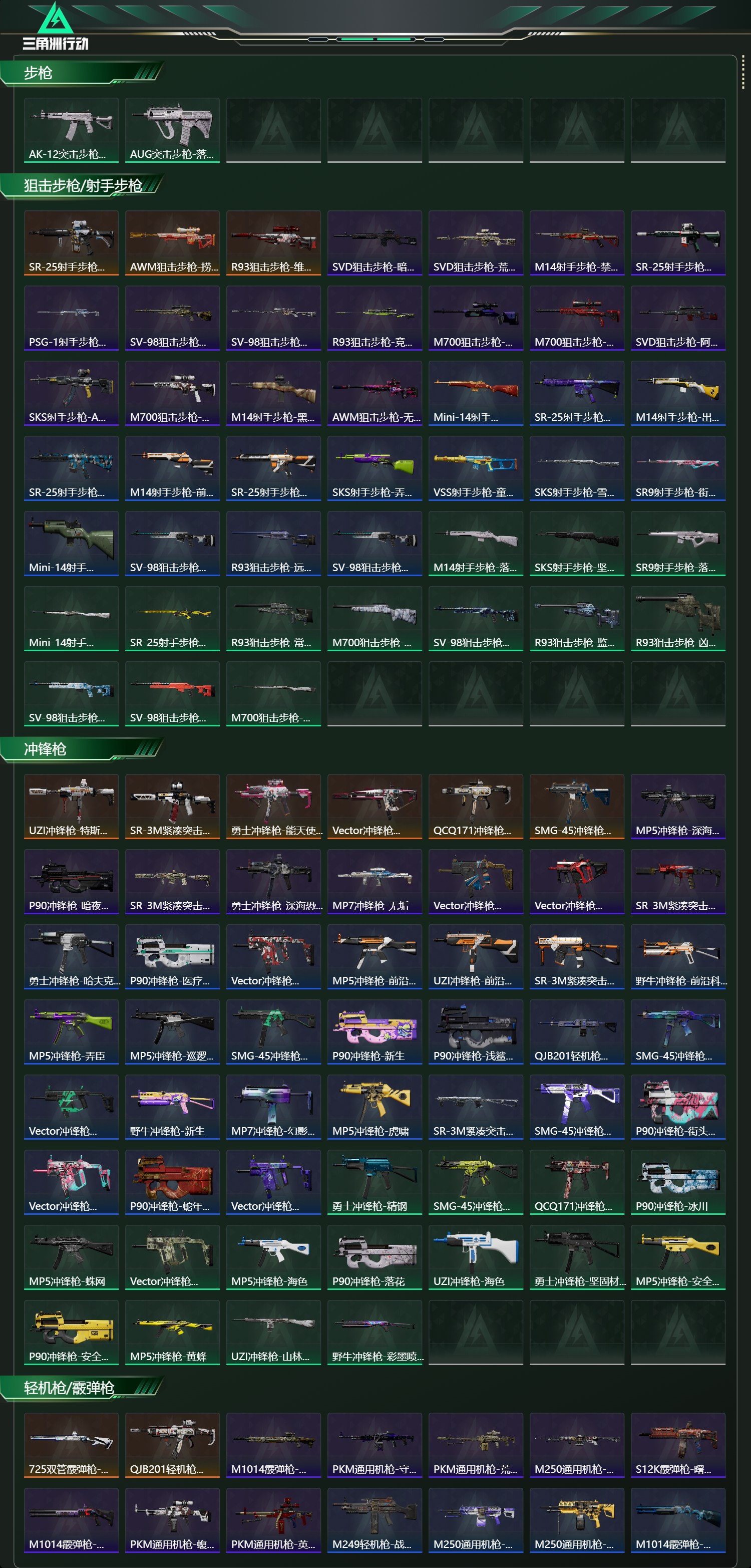
Task: Select the MP5冲锋枪-黄蜂 skin
Action: pyautogui.click(x=173, y=1333)
